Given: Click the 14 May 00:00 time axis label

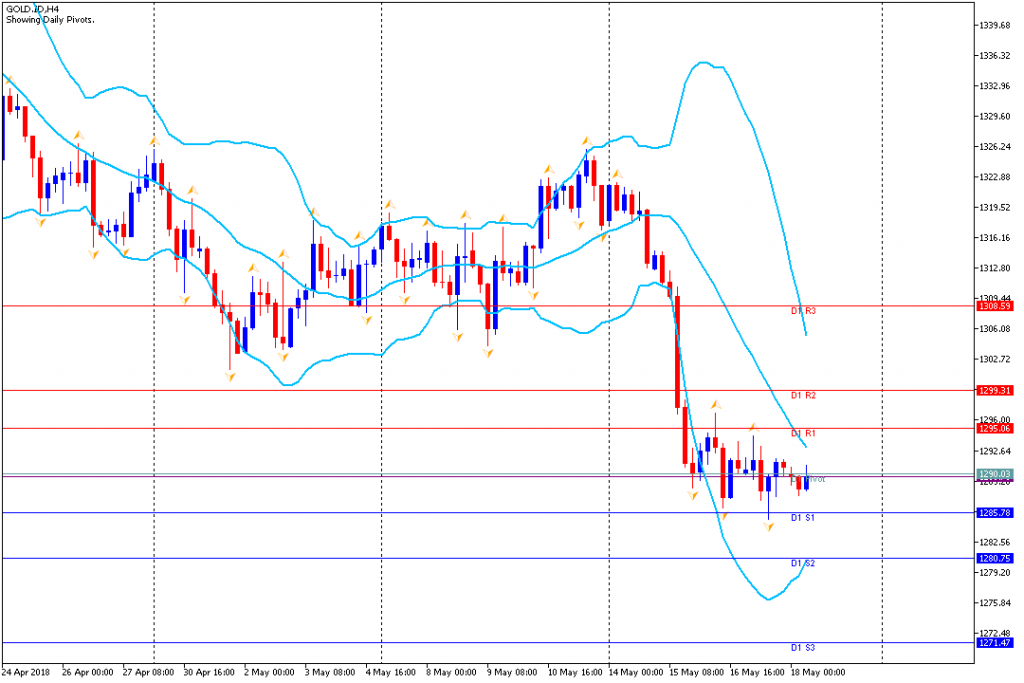Looking at the screenshot, I should 635,673.
